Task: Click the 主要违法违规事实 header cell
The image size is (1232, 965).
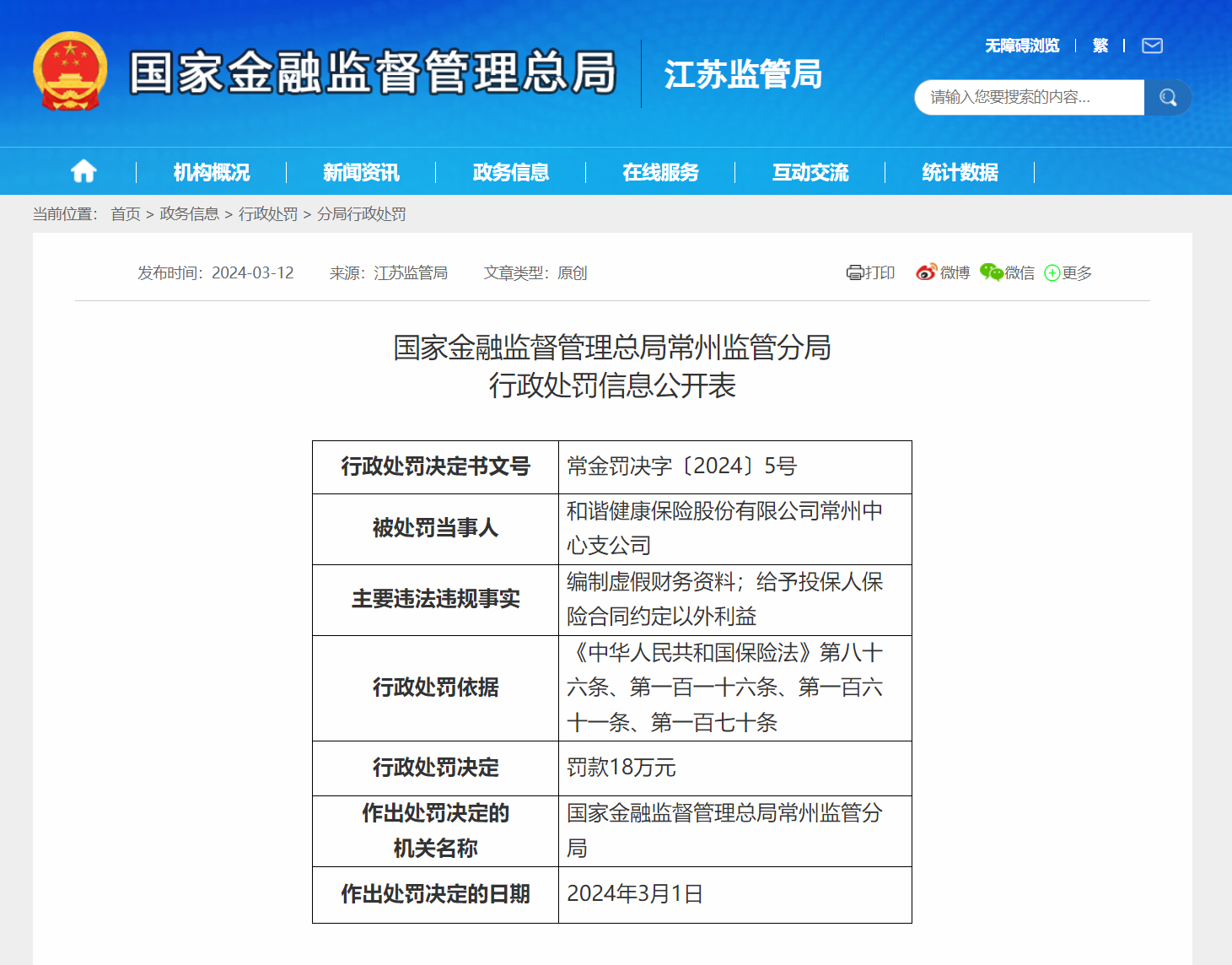Action: [435, 600]
